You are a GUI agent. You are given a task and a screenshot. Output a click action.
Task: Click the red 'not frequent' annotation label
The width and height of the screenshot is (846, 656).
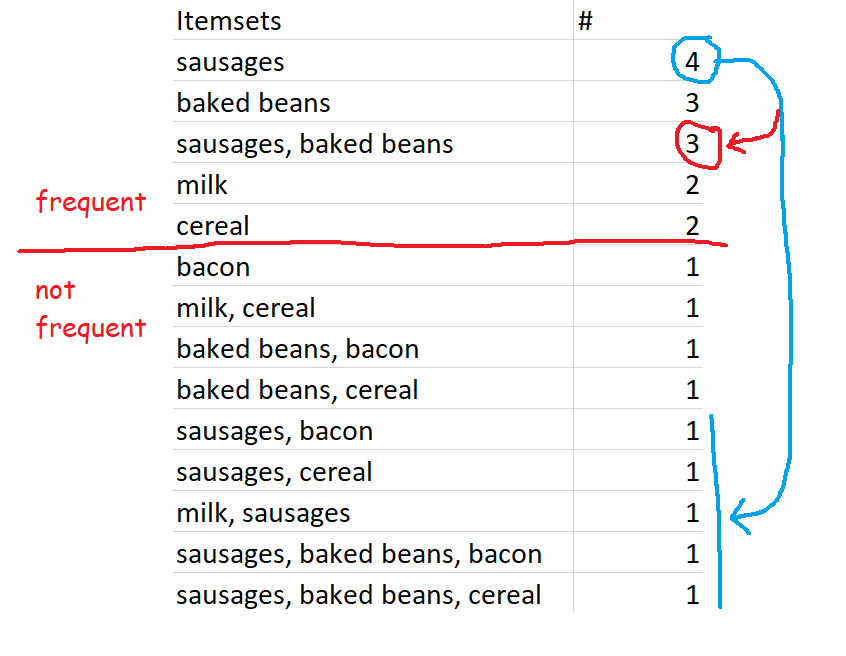pos(91,310)
